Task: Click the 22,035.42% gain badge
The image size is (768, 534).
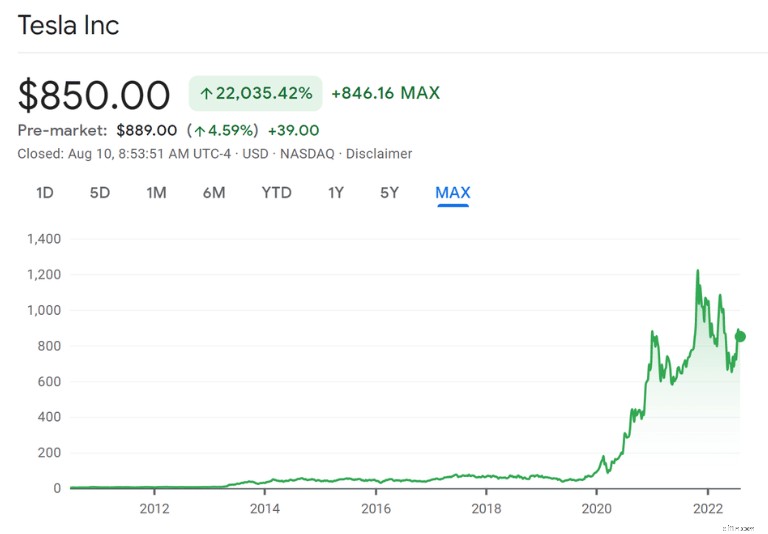Action: click(x=256, y=93)
